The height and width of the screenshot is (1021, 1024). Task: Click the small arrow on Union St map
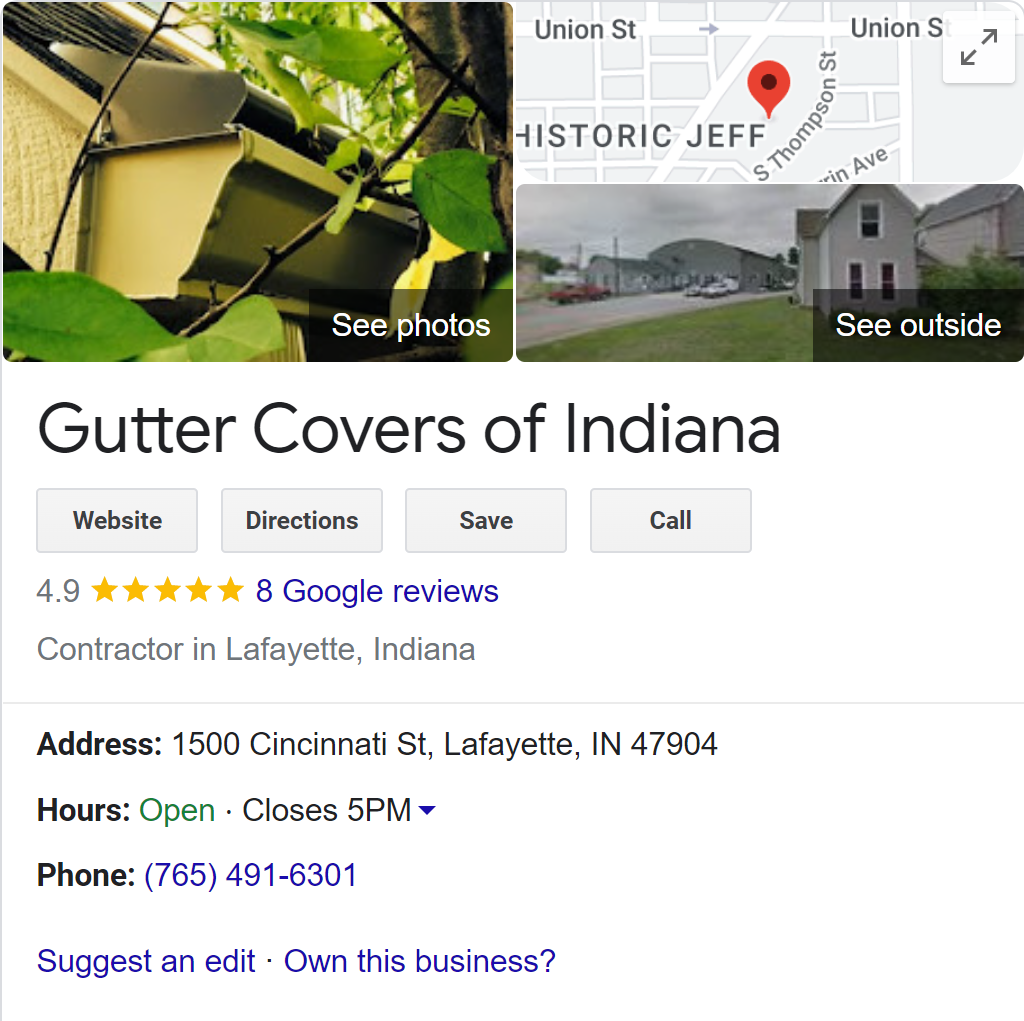point(709,29)
